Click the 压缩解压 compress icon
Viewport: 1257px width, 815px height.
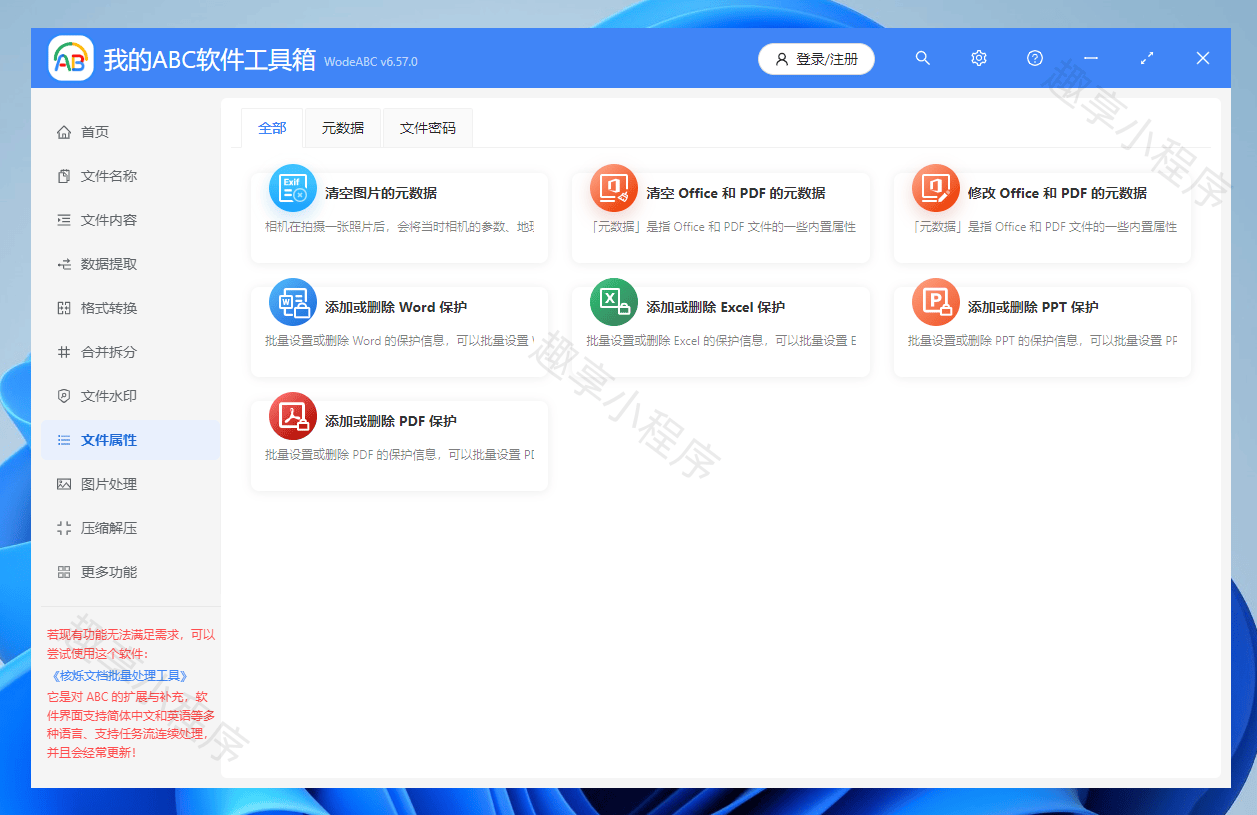coord(64,528)
